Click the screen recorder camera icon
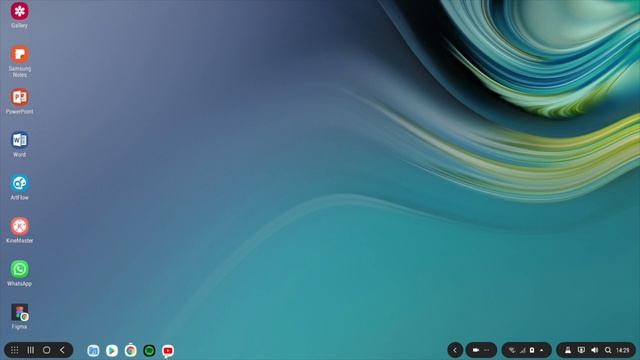Image resolution: width=640 pixels, height=360 pixels. click(476, 350)
